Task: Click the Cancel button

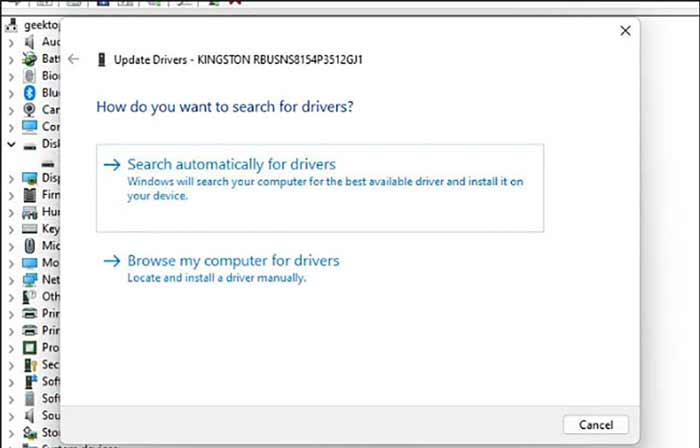Action: click(x=596, y=425)
